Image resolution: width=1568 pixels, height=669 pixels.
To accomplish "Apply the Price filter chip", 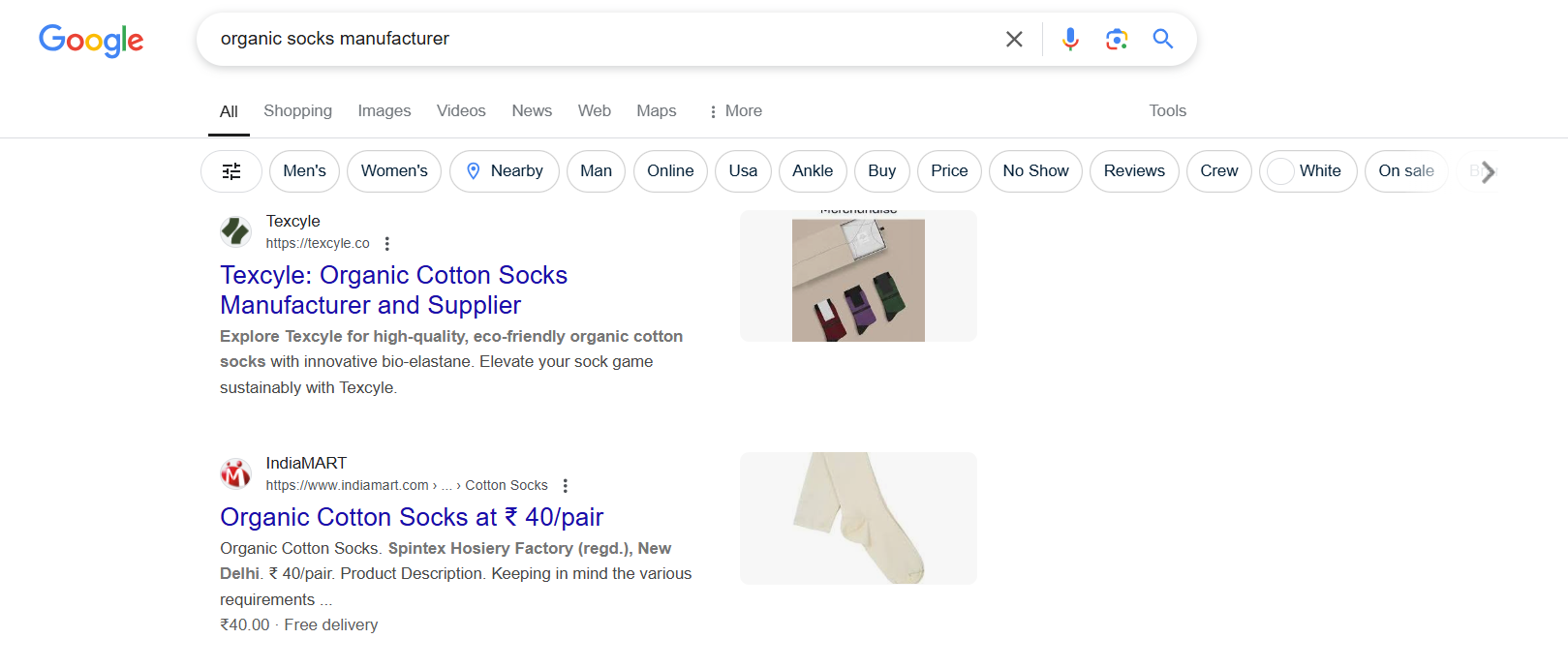I will 949,171.
